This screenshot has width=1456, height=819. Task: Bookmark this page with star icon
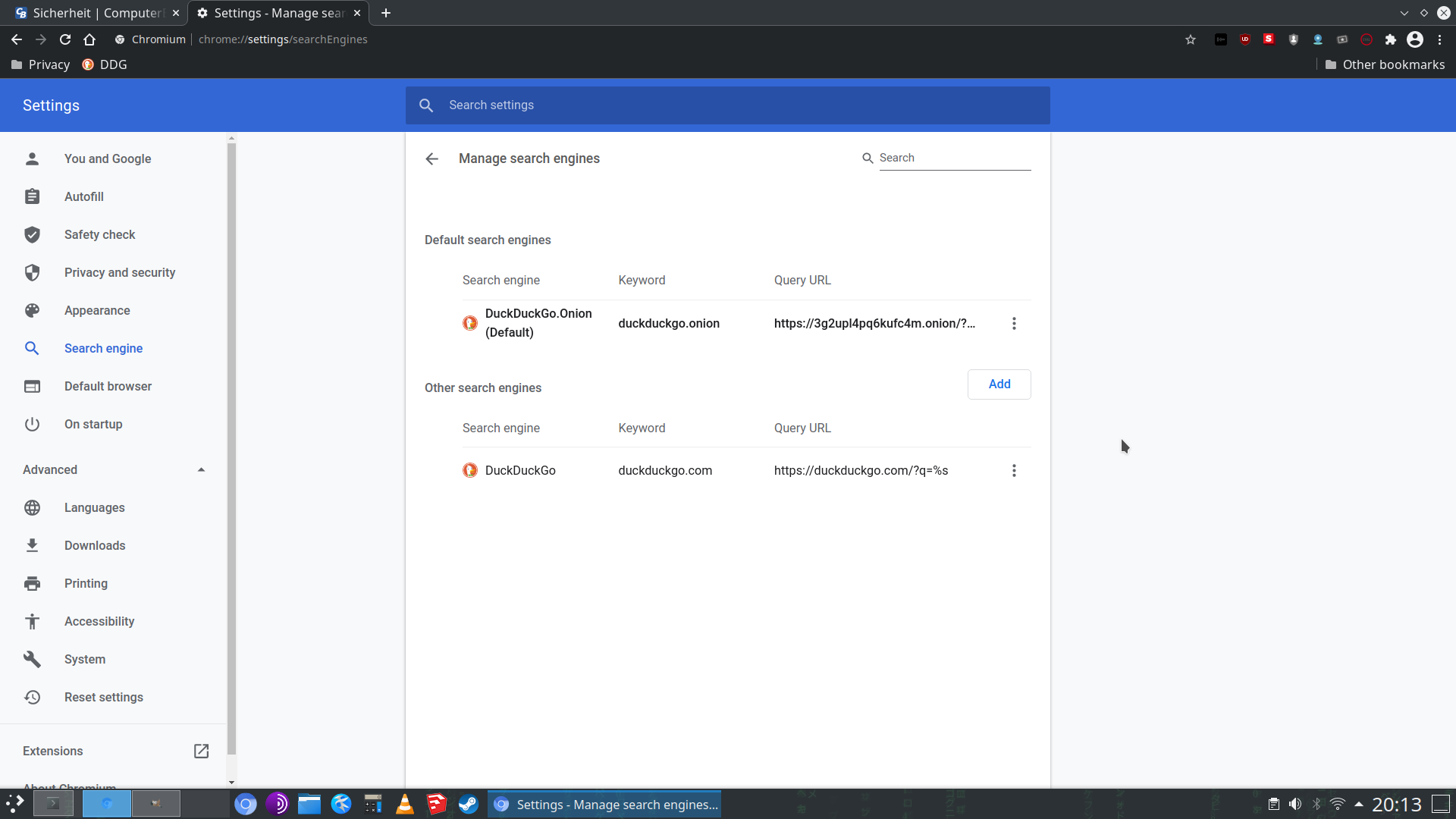(x=1191, y=39)
